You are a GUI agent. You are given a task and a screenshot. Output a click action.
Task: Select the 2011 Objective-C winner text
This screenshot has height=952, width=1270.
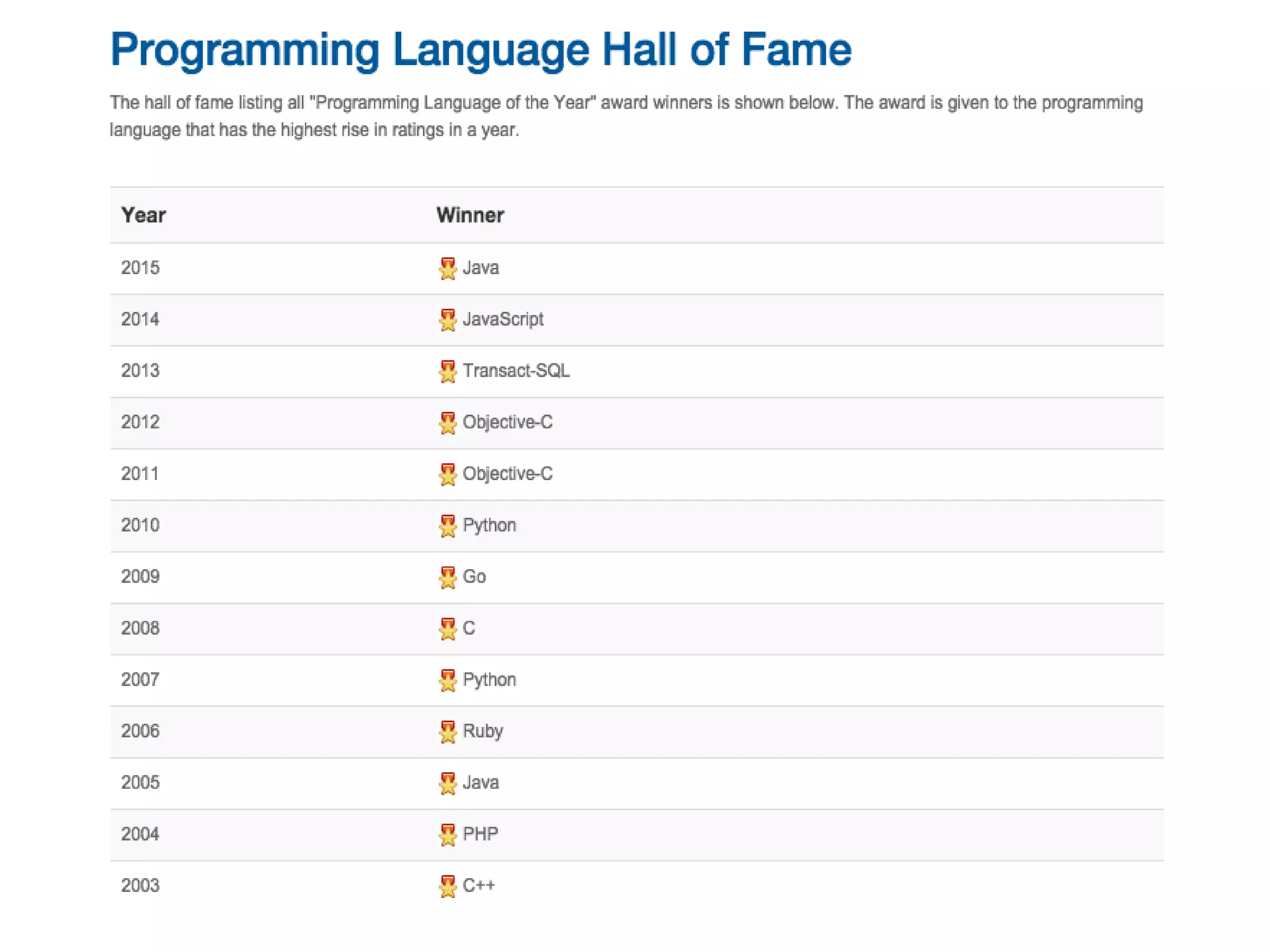point(507,474)
